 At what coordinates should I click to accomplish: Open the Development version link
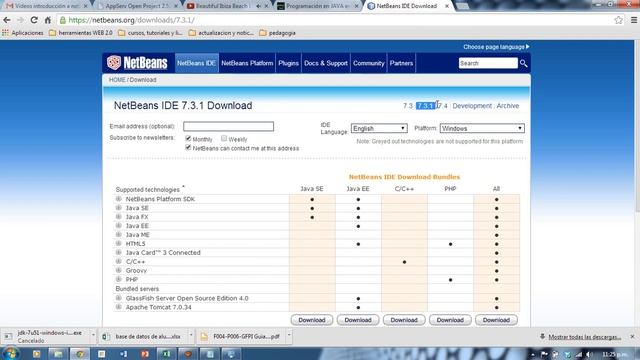coord(472,106)
